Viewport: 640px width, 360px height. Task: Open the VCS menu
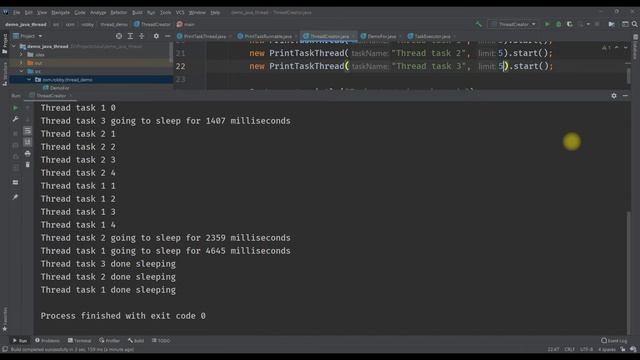click(x=180, y=13)
